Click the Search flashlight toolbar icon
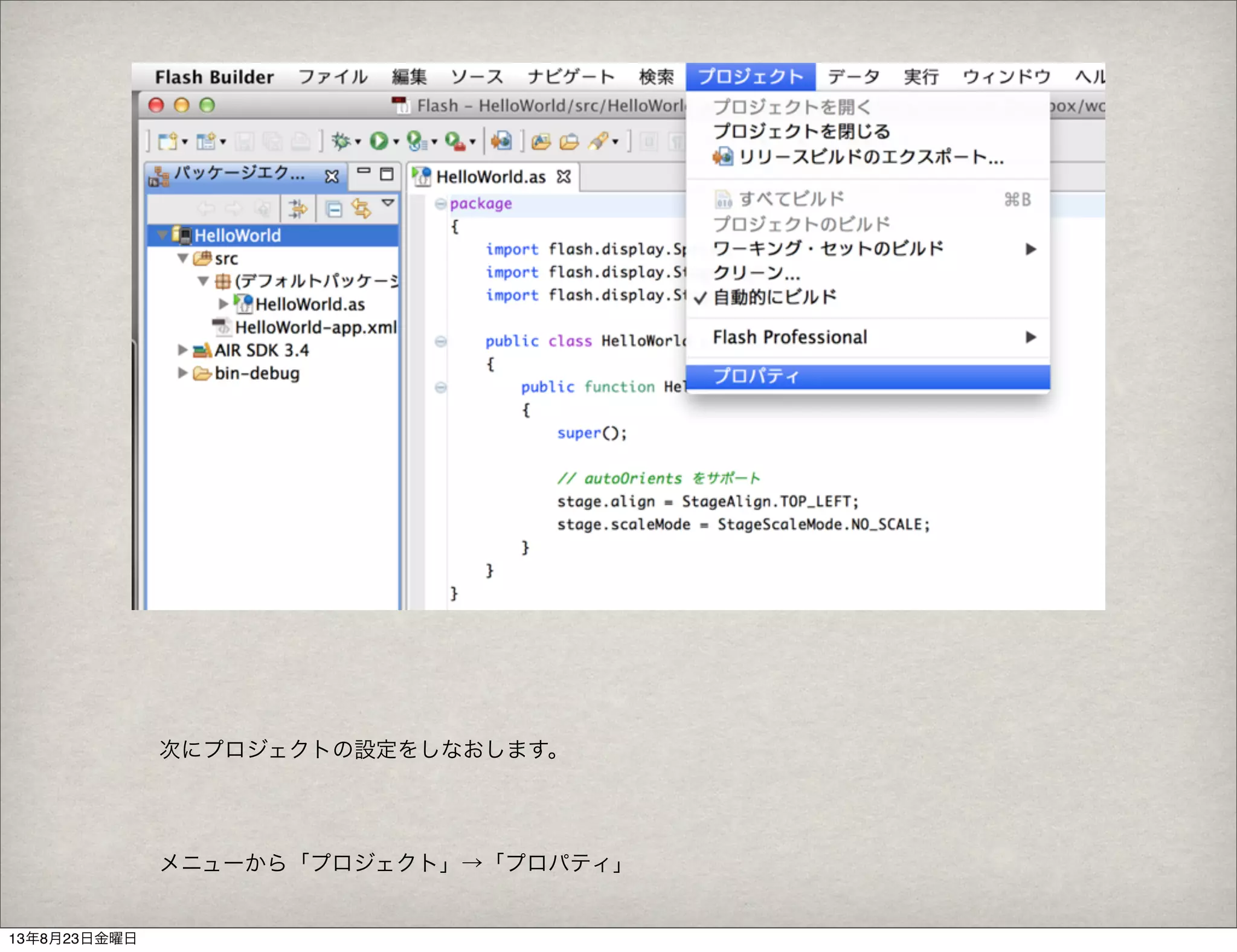Image resolution: width=1237 pixels, height=952 pixels. click(599, 141)
